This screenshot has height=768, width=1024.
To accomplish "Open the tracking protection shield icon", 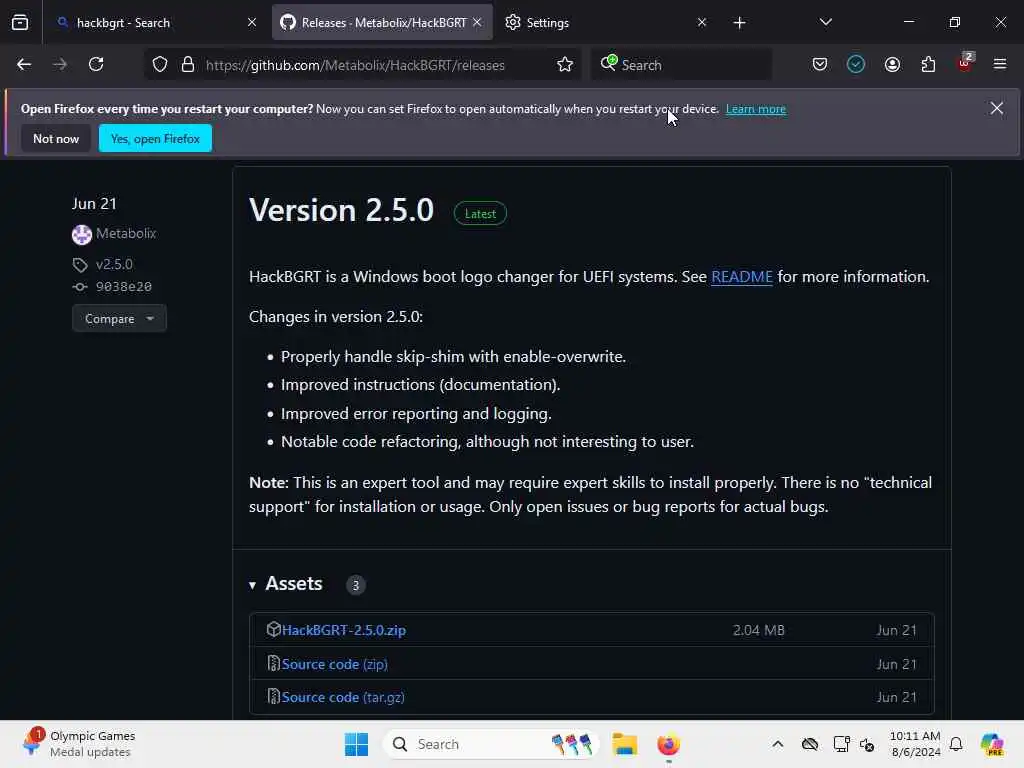I will [x=160, y=64].
